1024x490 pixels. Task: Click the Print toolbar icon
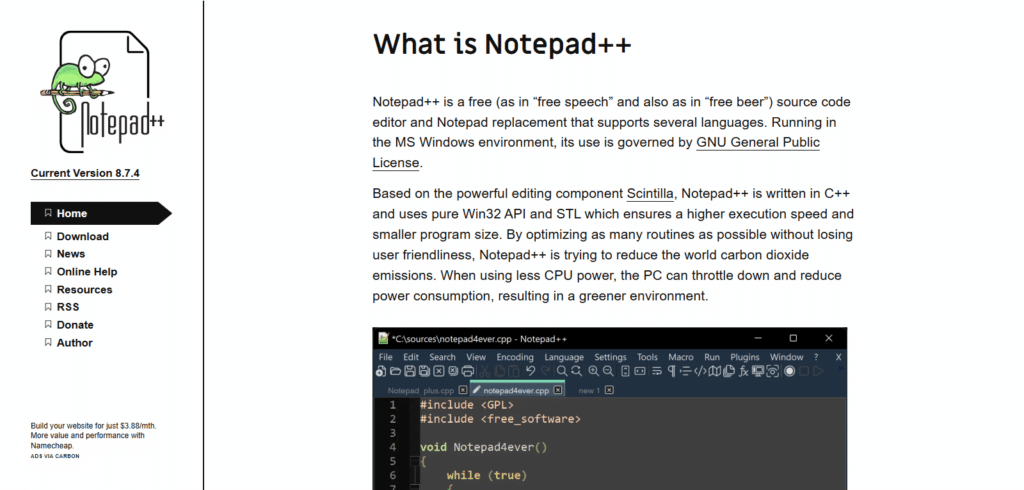[468, 371]
